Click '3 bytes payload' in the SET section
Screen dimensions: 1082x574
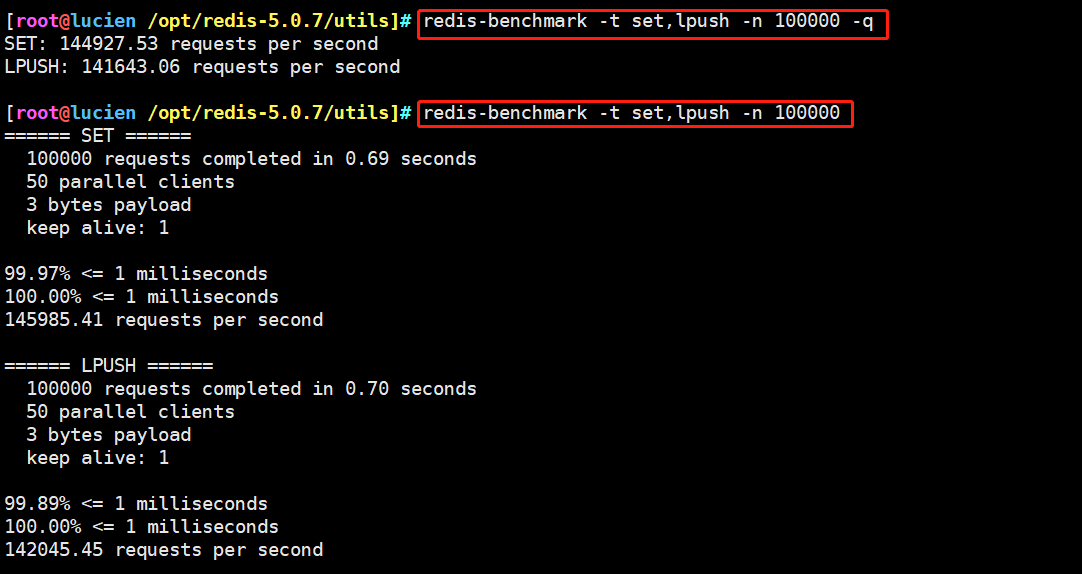click(108, 205)
